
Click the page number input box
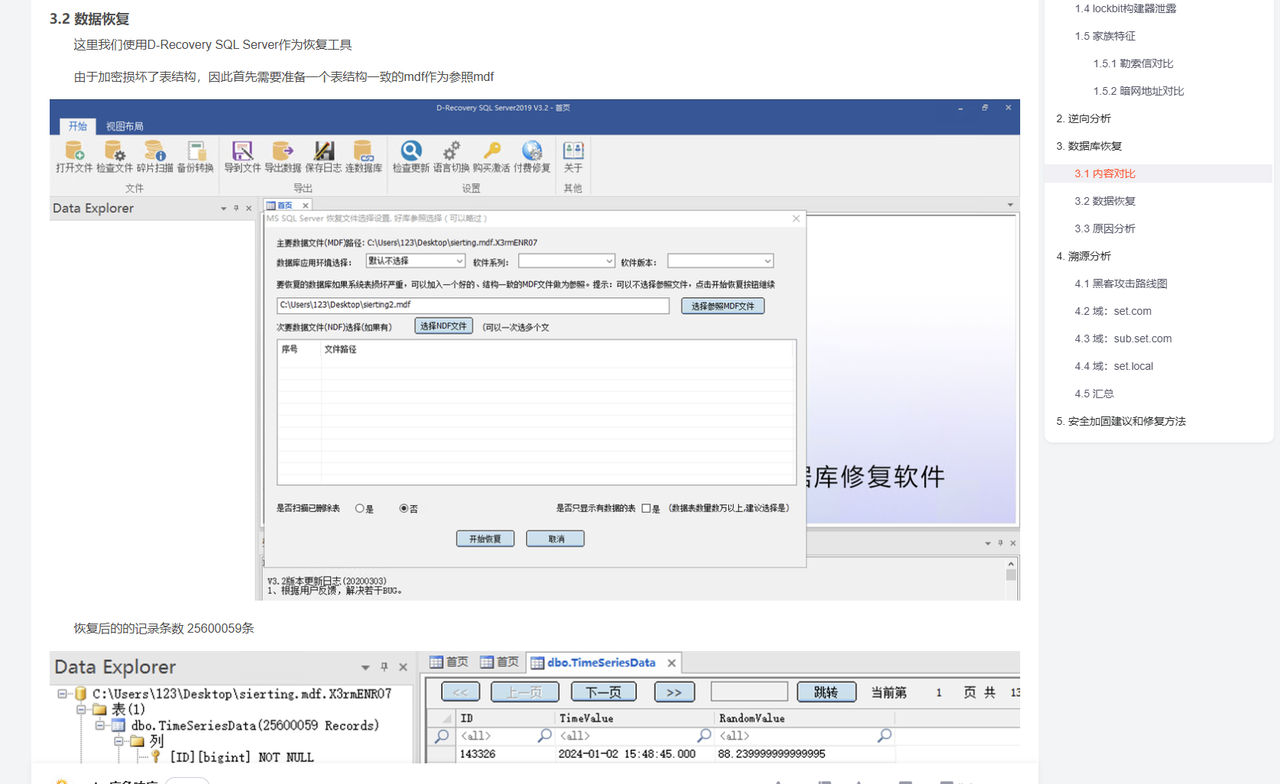tap(749, 692)
